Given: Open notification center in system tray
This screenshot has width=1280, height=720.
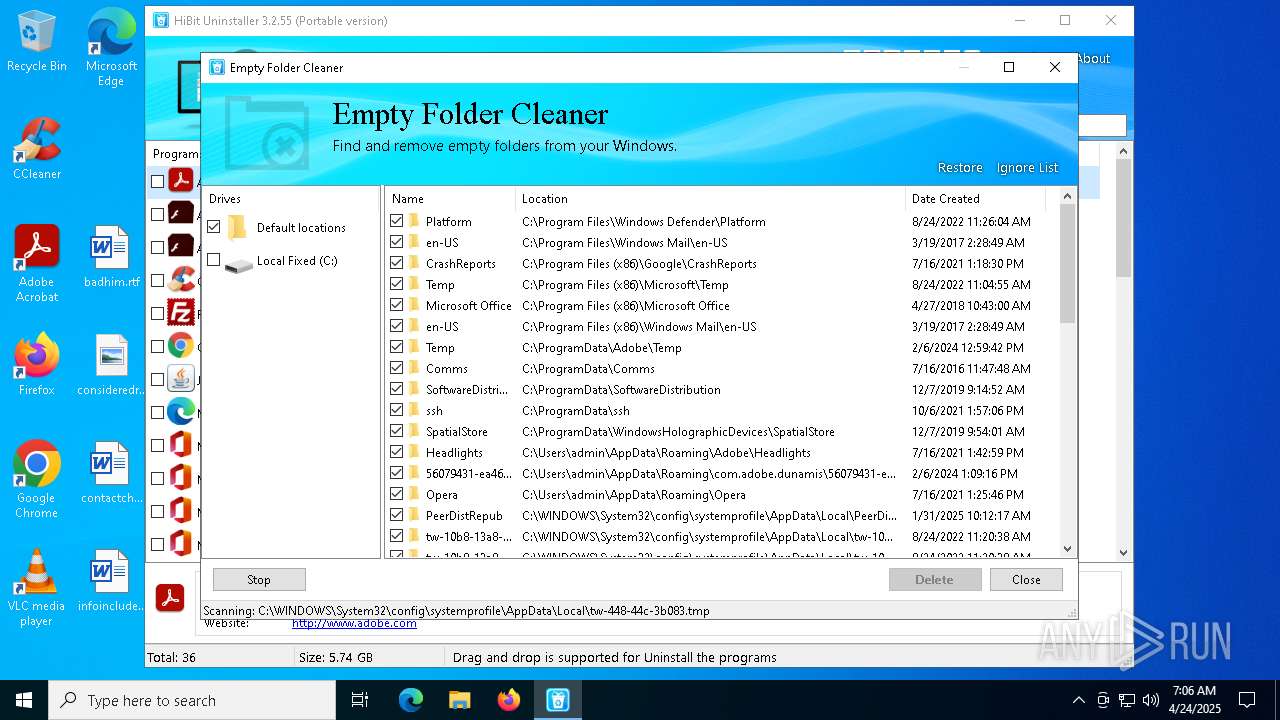Looking at the screenshot, I should click(1247, 700).
